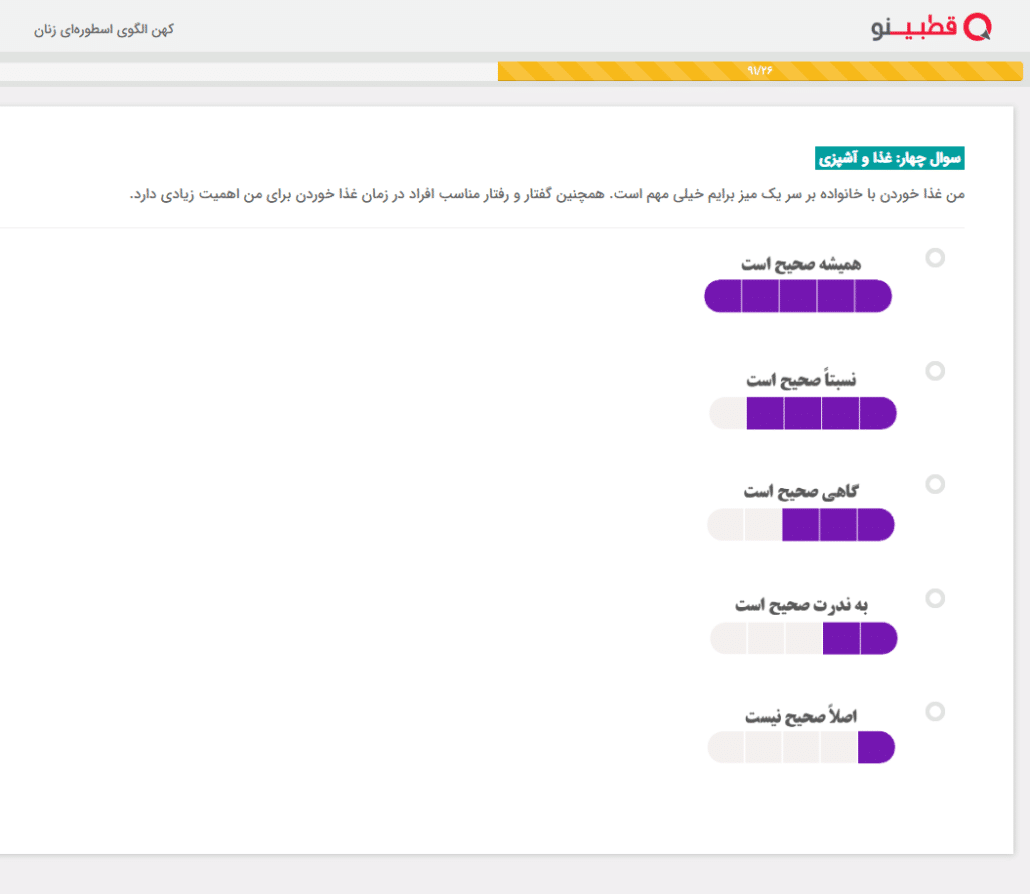1030x894 pixels.
Task: Click the four-segment filled purple bar
Action: [803, 413]
